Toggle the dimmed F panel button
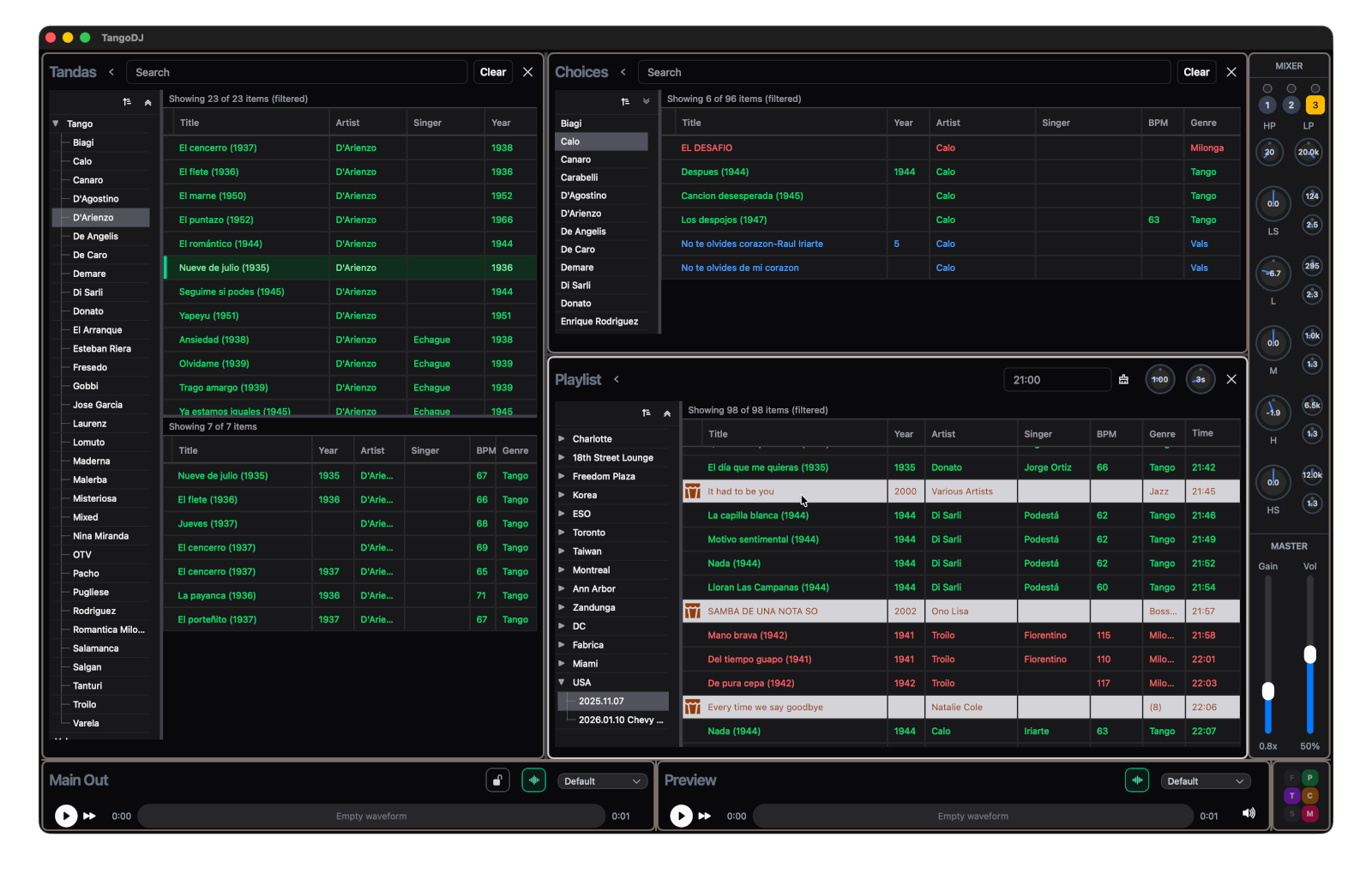Screen dimensions: 1372x886 coord(1292,778)
